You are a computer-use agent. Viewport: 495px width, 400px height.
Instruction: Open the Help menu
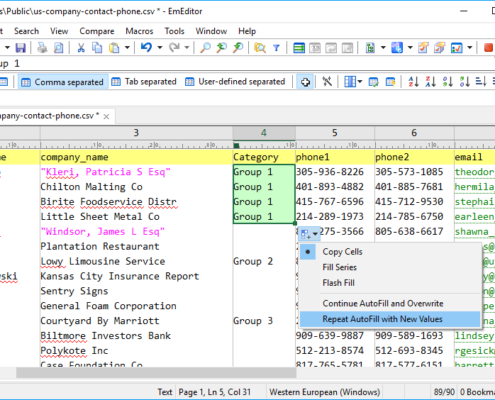[x=247, y=31]
